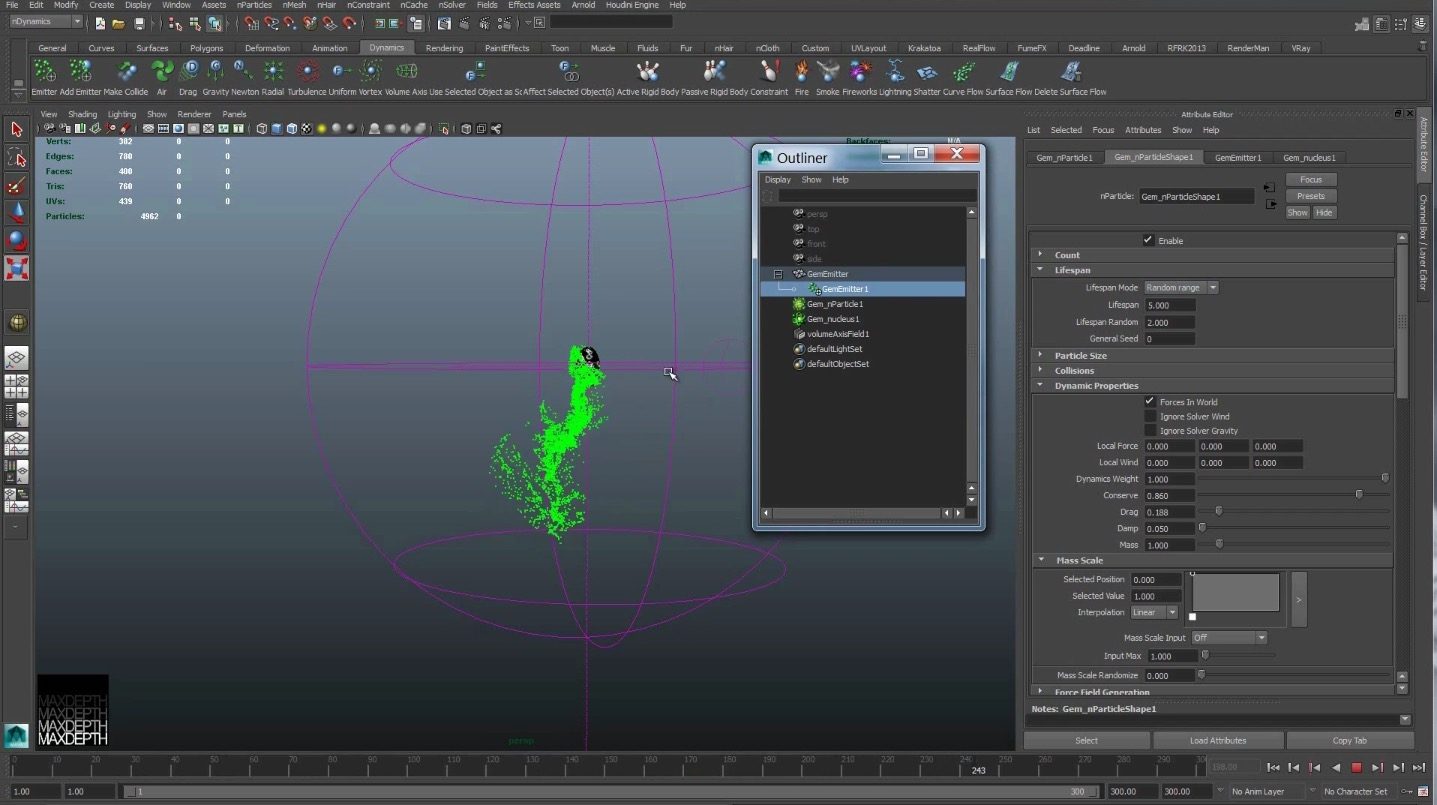
Task: Click the Copy Tab button
Action: [x=1350, y=741]
